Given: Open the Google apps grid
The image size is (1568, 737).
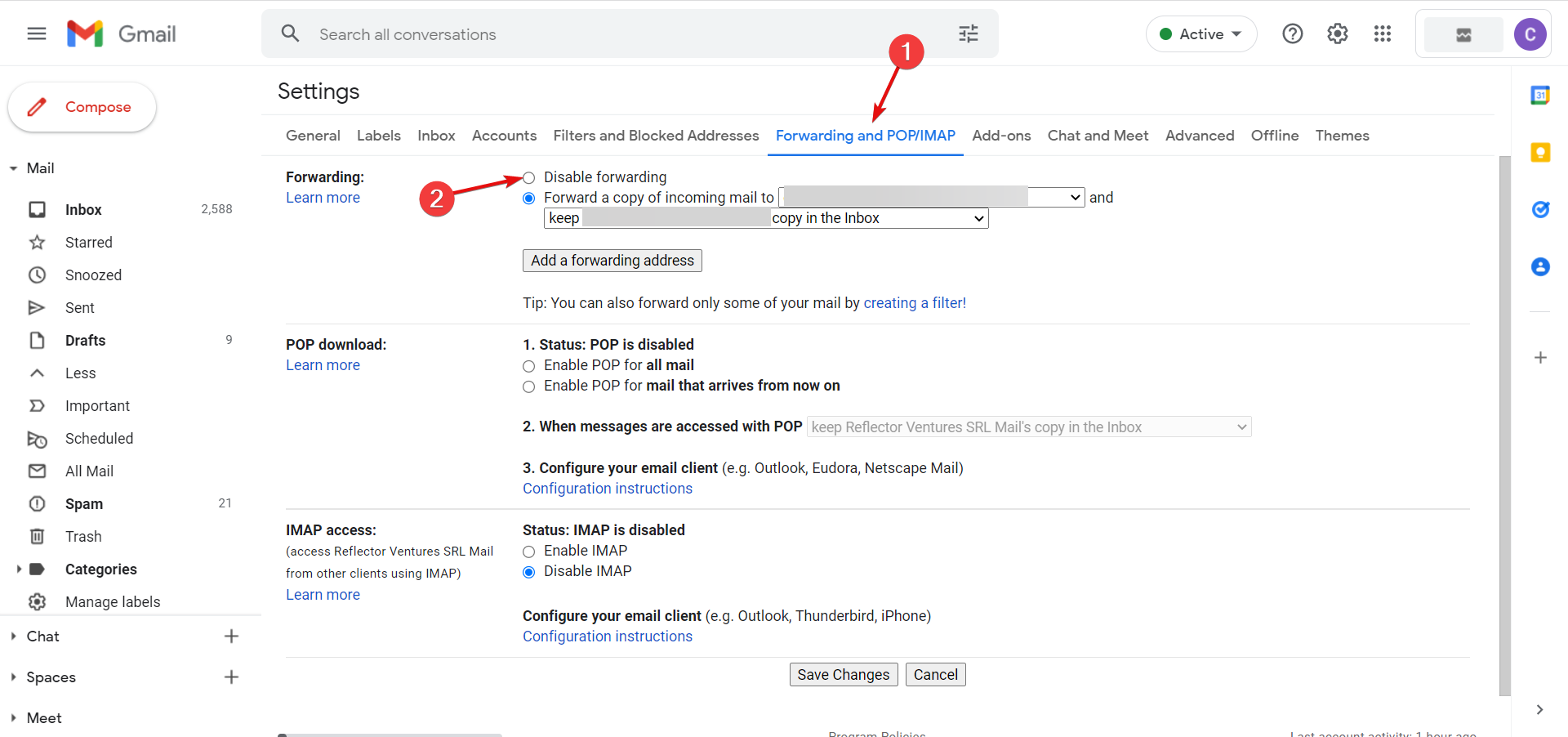Looking at the screenshot, I should pyautogui.click(x=1382, y=33).
